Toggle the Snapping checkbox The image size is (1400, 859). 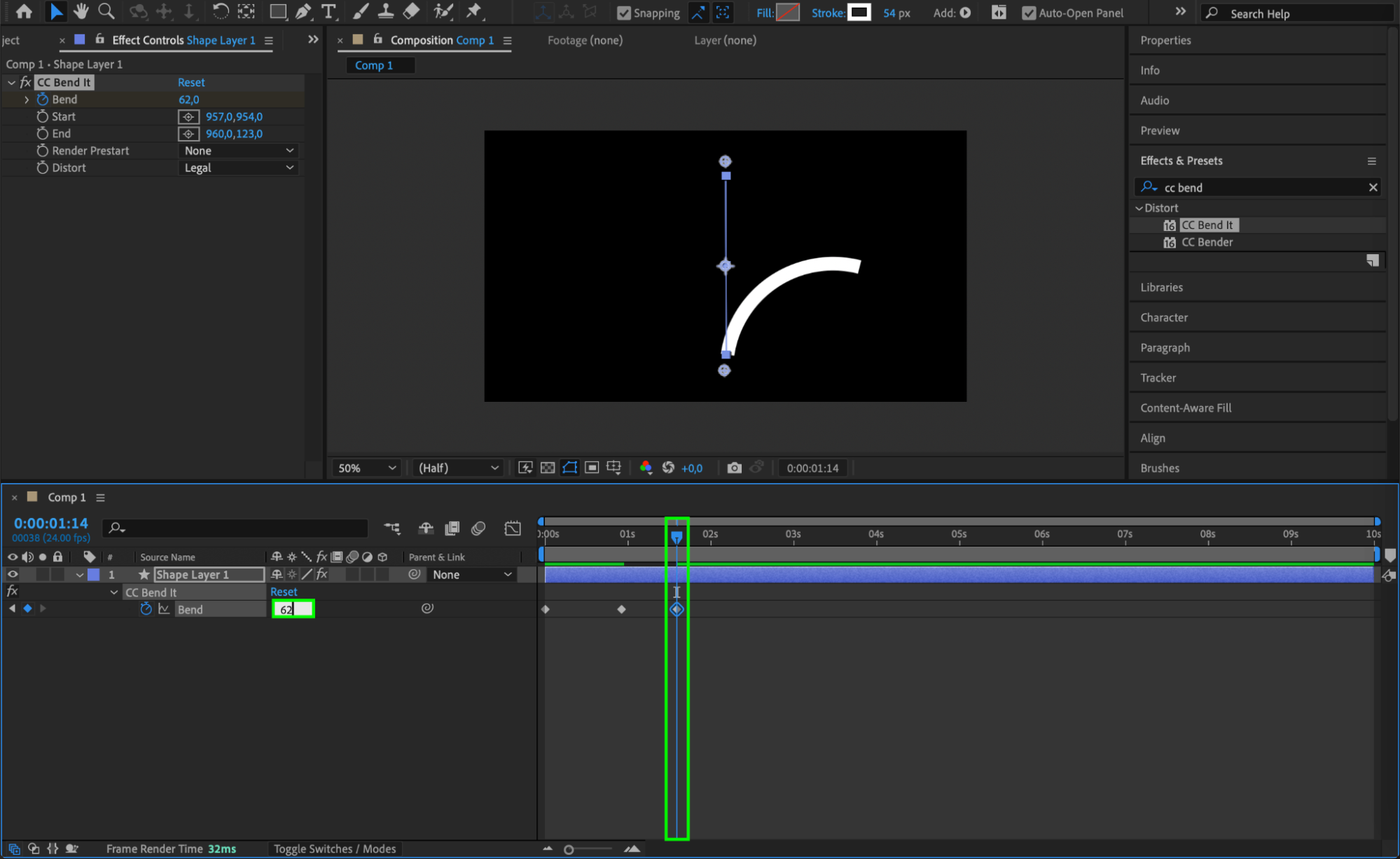click(x=623, y=13)
